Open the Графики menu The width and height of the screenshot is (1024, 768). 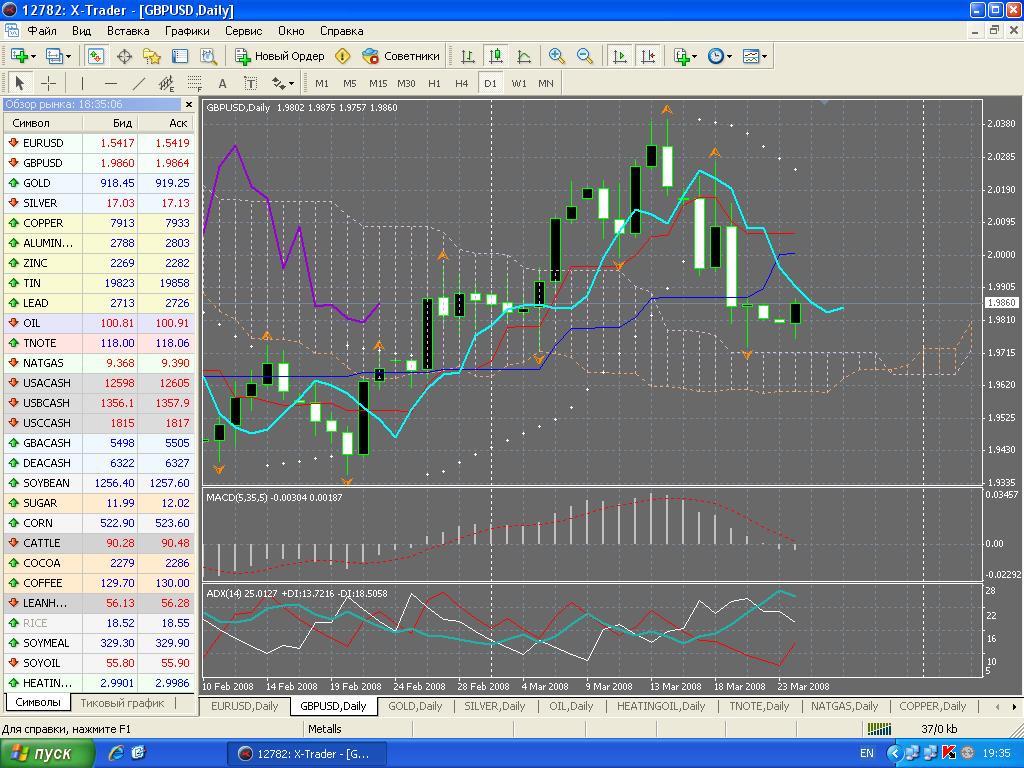point(187,31)
